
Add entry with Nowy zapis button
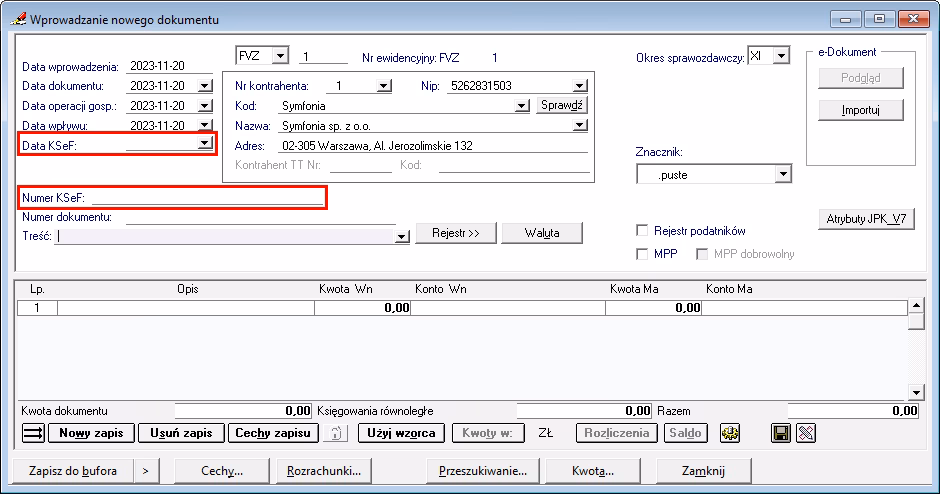pyautogui.click(x=91, y=433)
